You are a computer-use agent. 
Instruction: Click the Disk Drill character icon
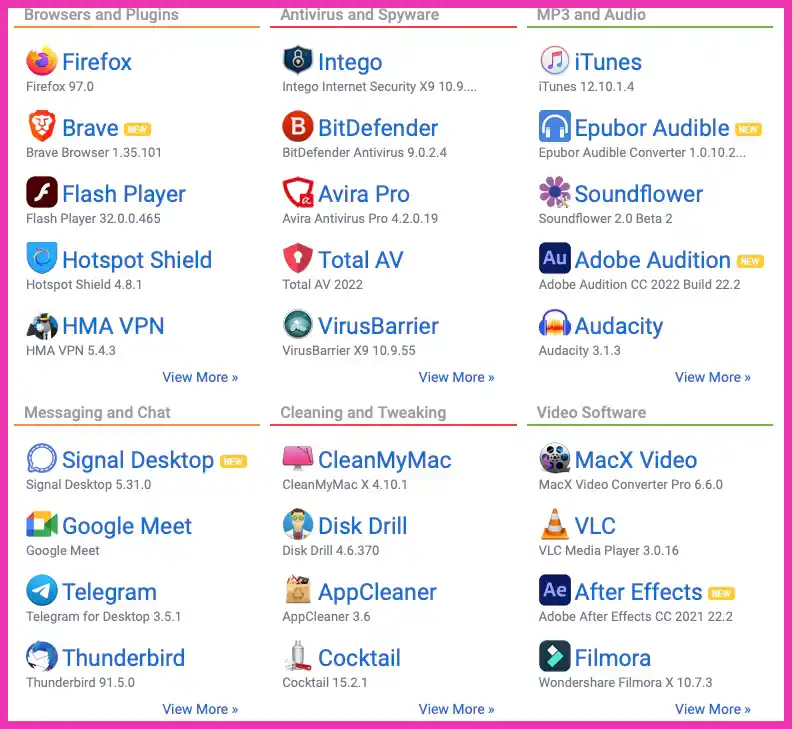(x=298, y=524)
